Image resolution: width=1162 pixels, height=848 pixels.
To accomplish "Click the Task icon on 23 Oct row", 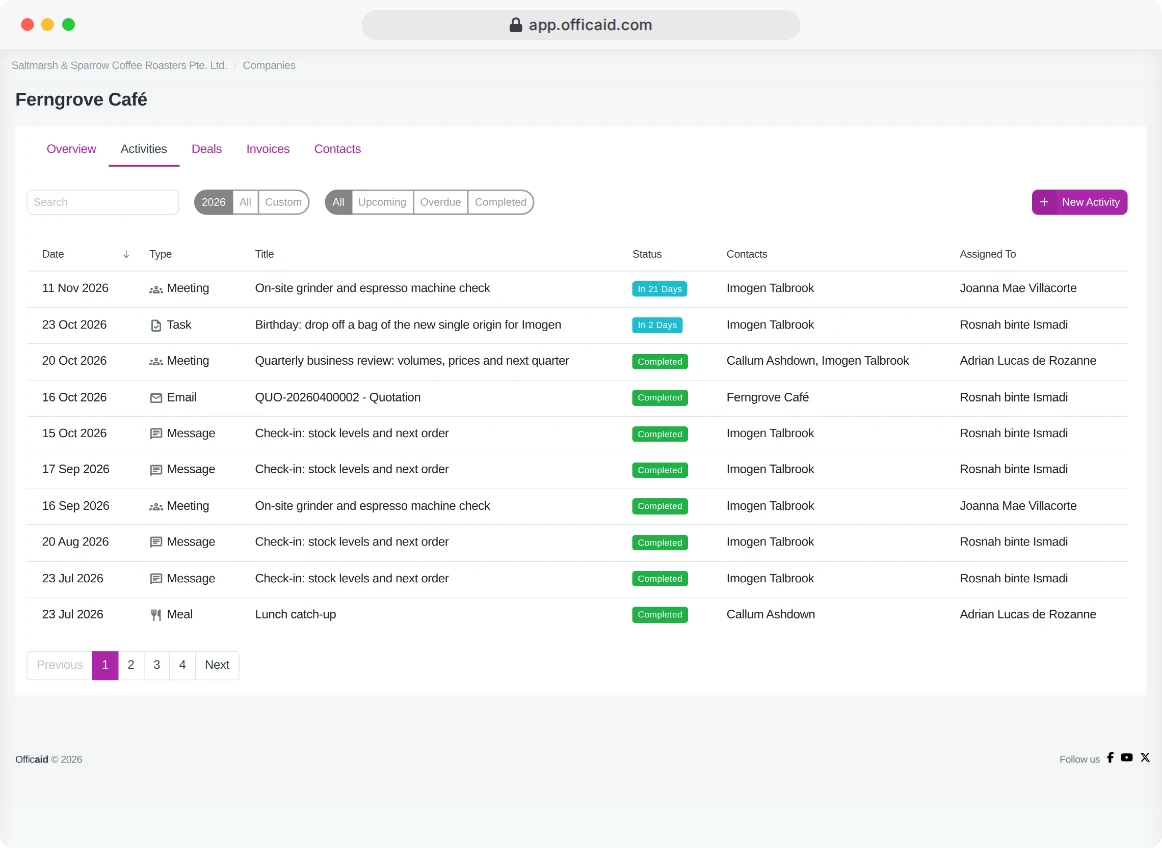I will pyautogui.click(x=156, y=325).
